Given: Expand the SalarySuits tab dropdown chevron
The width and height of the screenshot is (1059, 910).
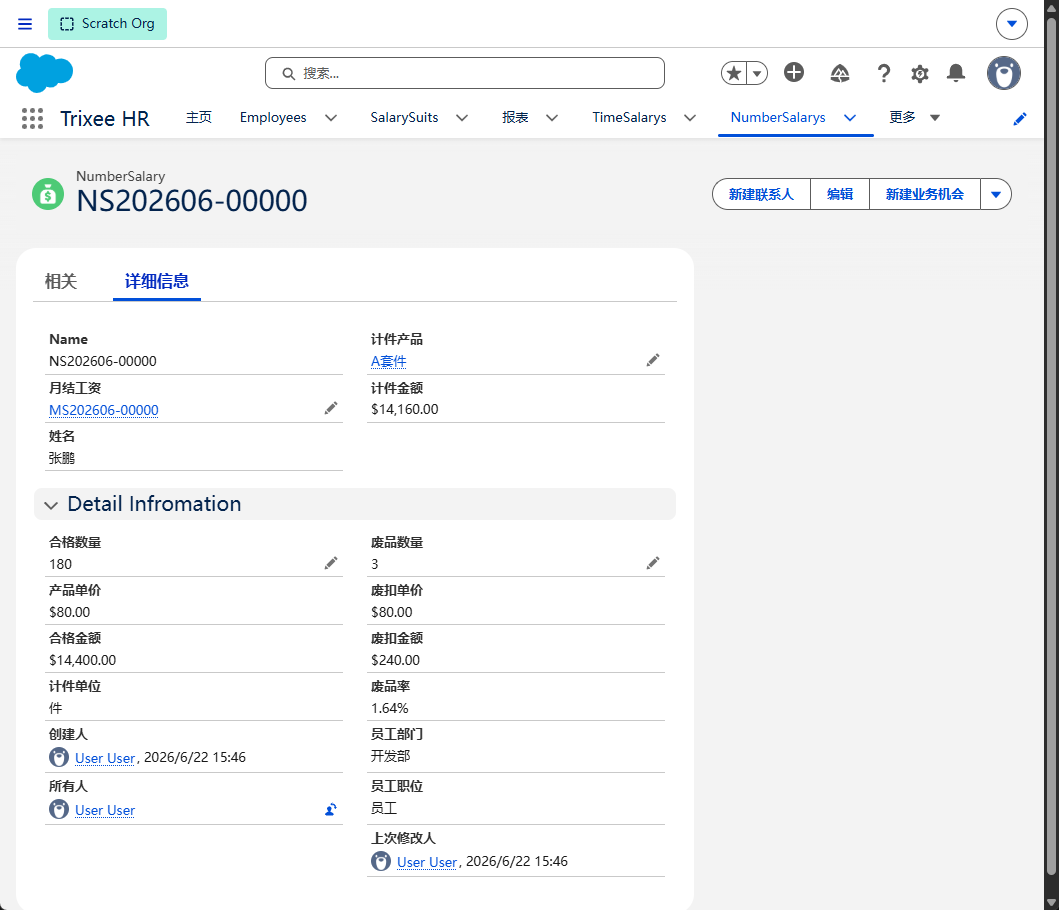Looking at the screenshot, I should coord(462,118).
